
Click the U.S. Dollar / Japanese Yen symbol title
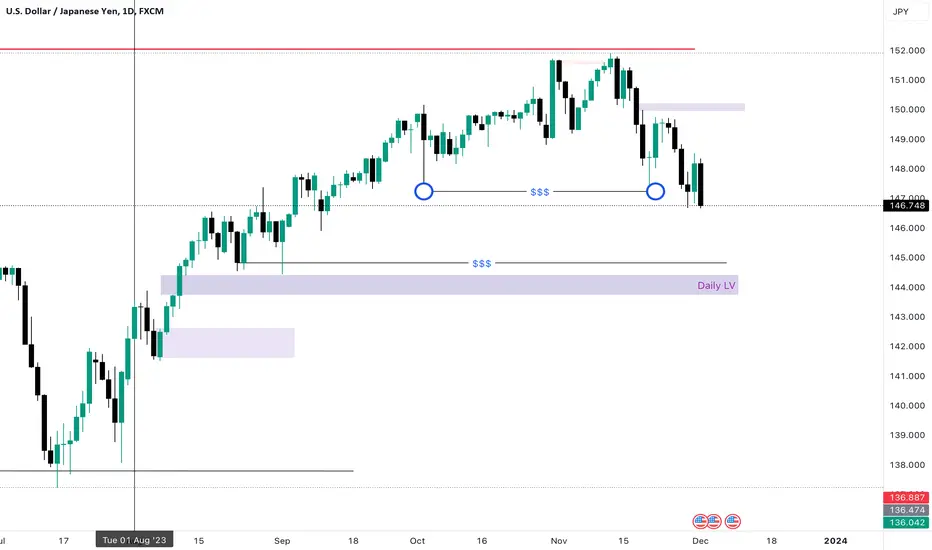(62, 11)
